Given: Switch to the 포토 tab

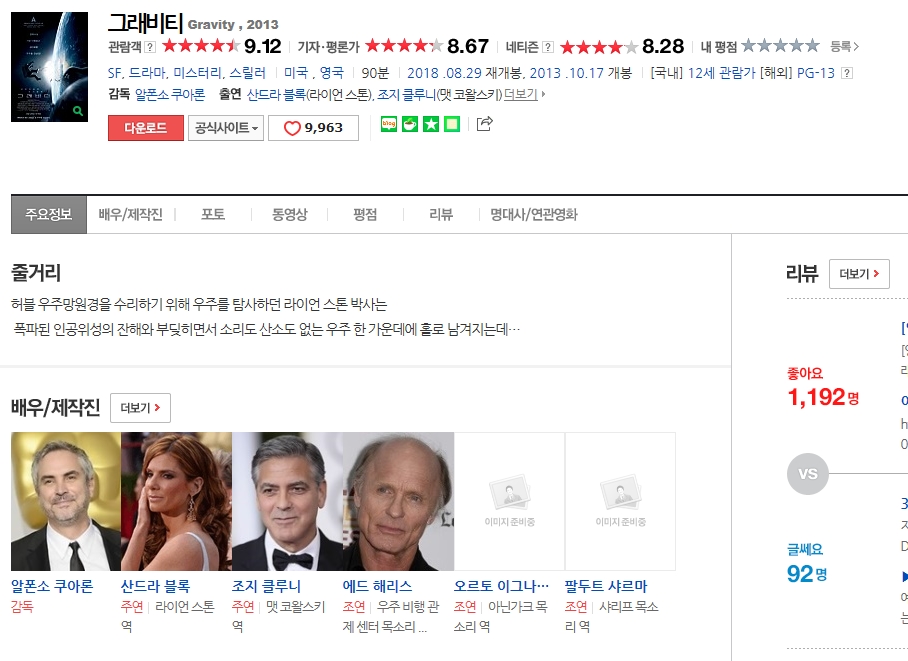Looking at the screenshot, I should 213,215.
